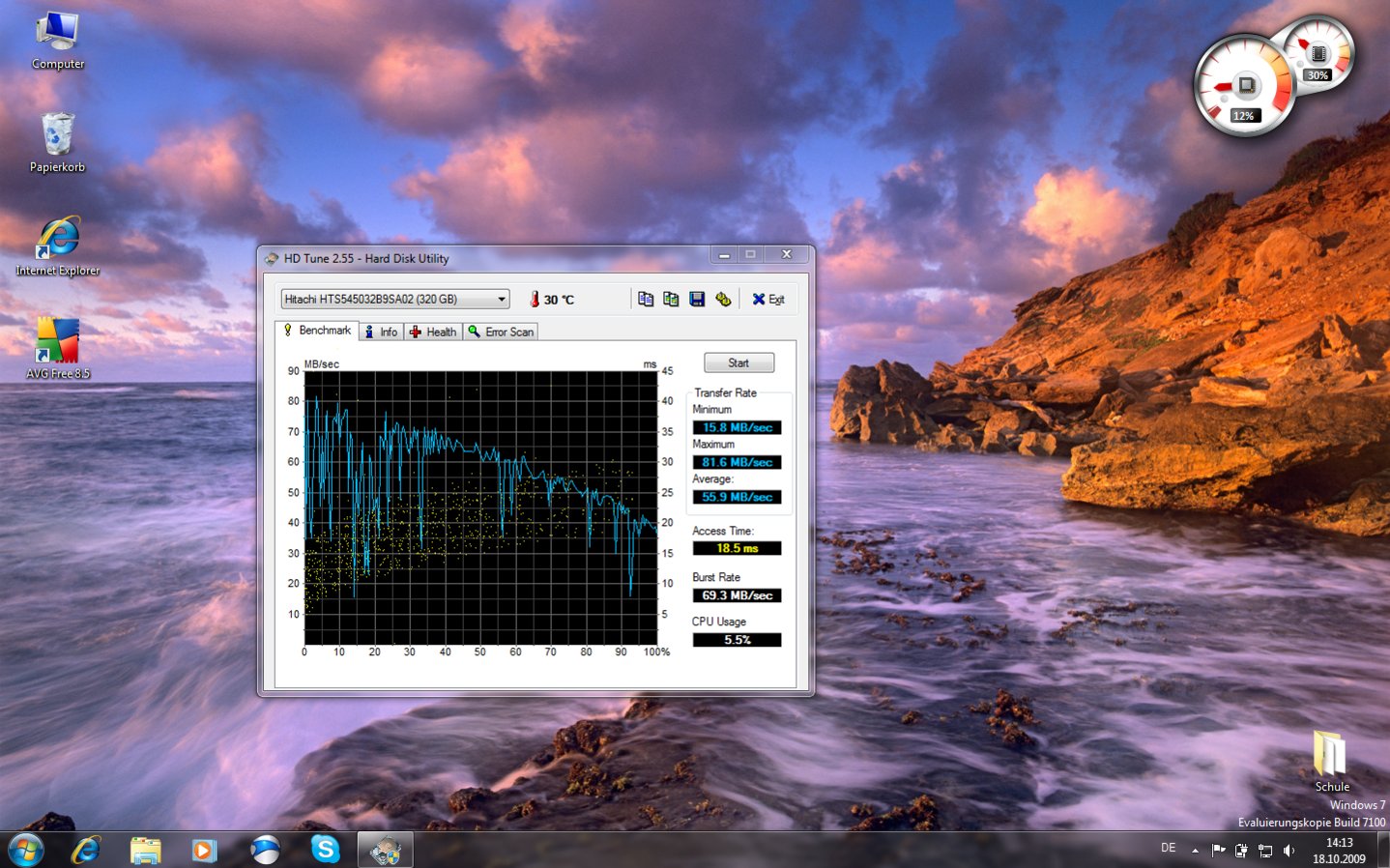Image resolution: width=1390 pixels, height=868 pixels.
Task: Open the Schule folder on the desktop
Action: click(1330, 754)
